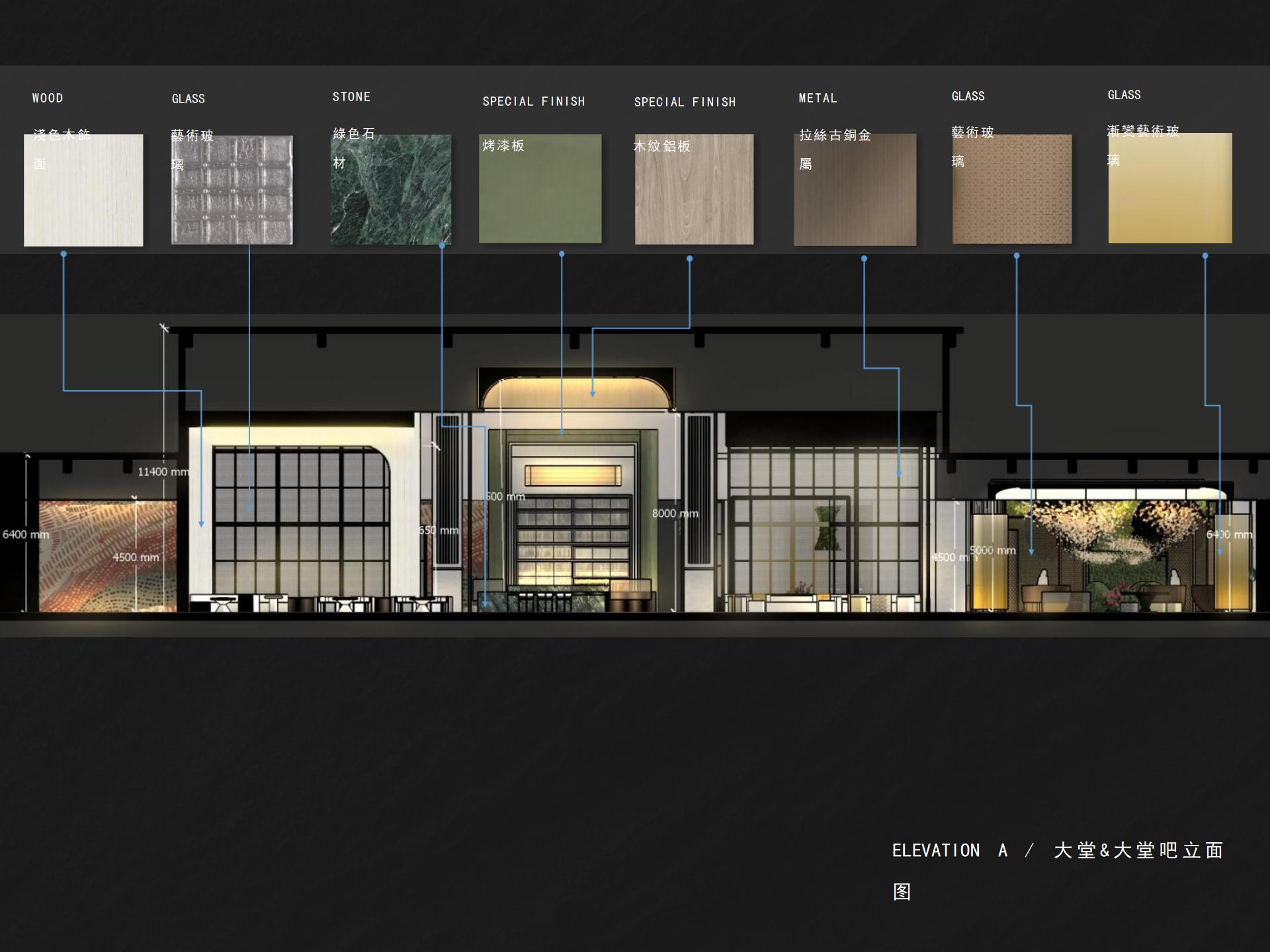Screen dimensions: 1270x952
Task: Click the WOOD material heading
Action: coord(48,99)
